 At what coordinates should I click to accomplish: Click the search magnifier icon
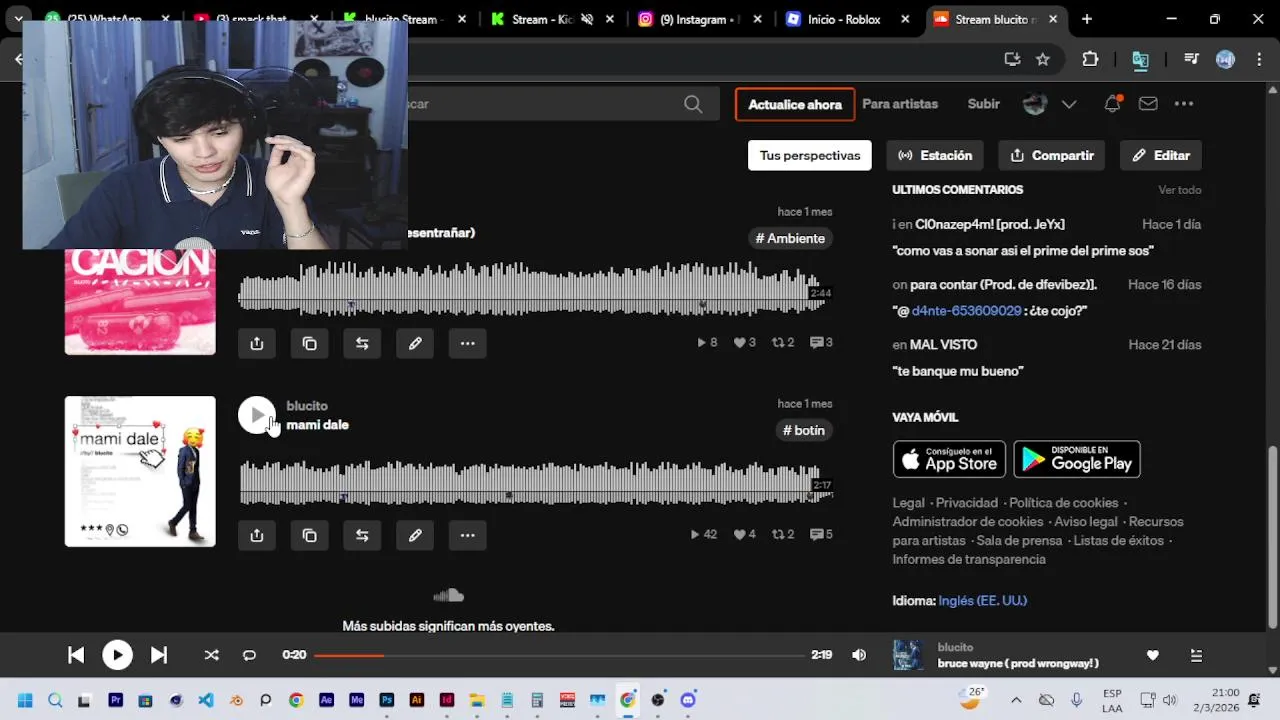693,104
